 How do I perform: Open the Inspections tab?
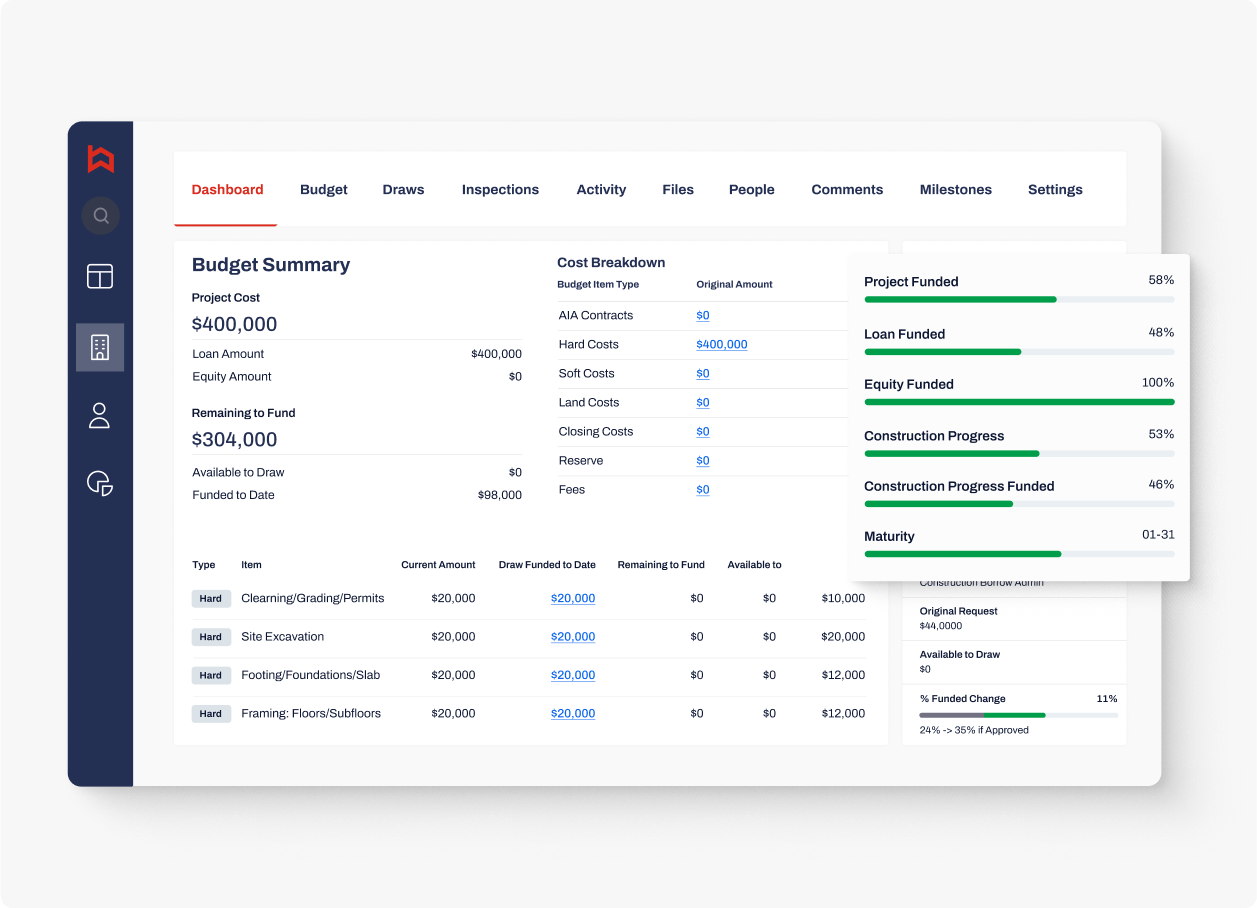[500, 189]
